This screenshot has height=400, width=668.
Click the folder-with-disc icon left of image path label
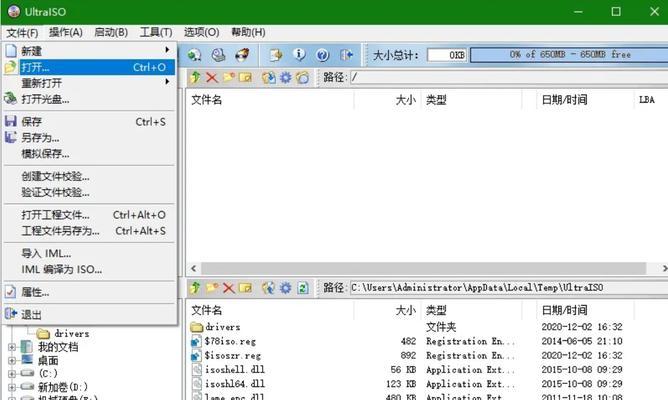[x=302, y=77]
